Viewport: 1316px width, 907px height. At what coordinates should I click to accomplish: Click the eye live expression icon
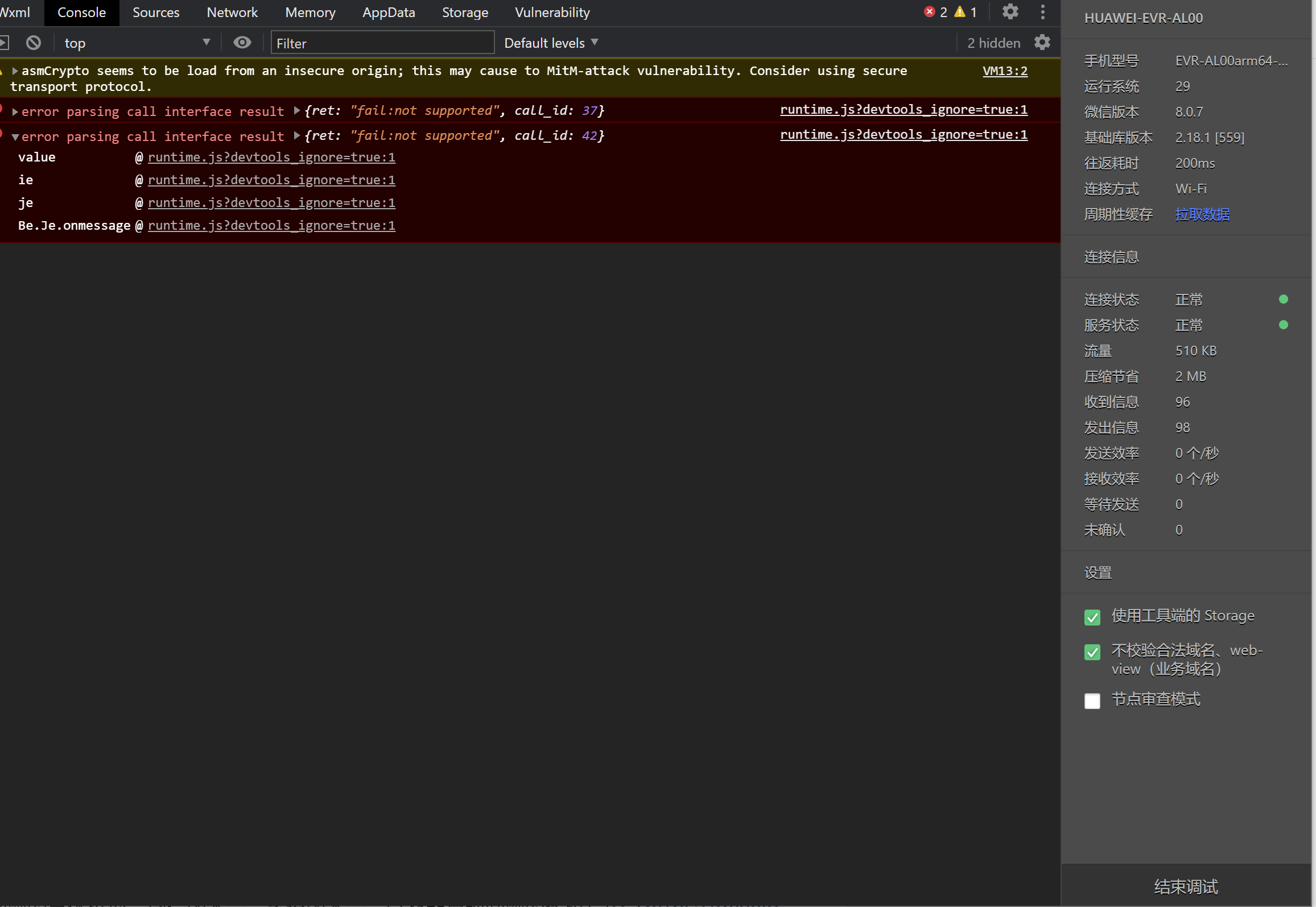click(242, 43)
